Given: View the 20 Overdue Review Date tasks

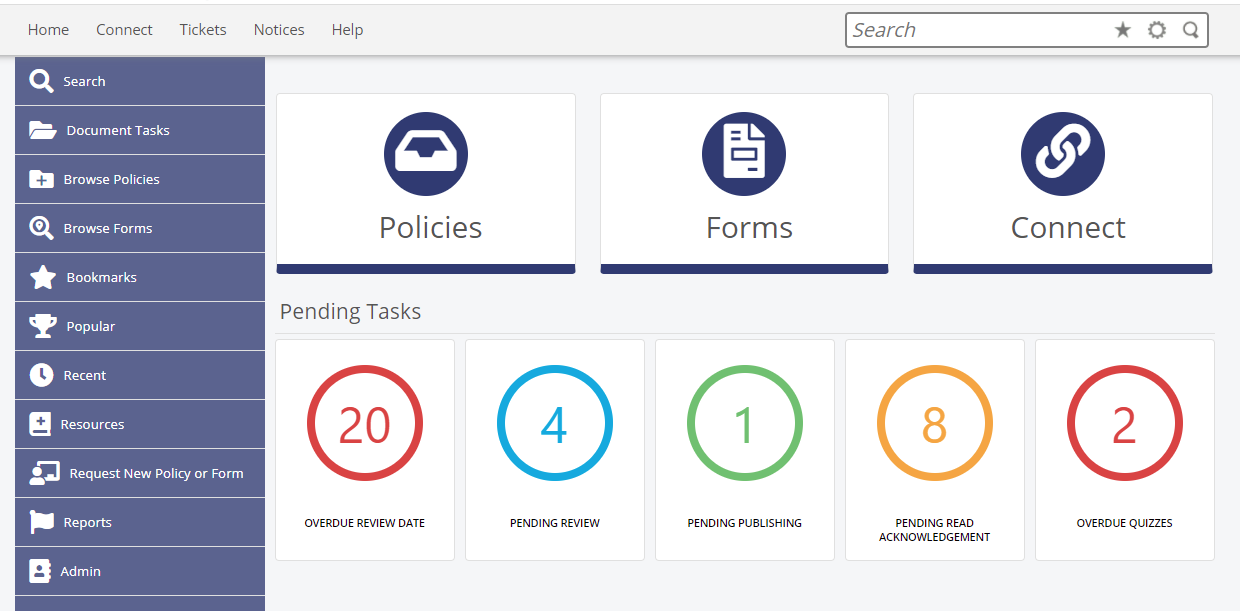Looking at the screenshot, I should click(x=364, y=449).
